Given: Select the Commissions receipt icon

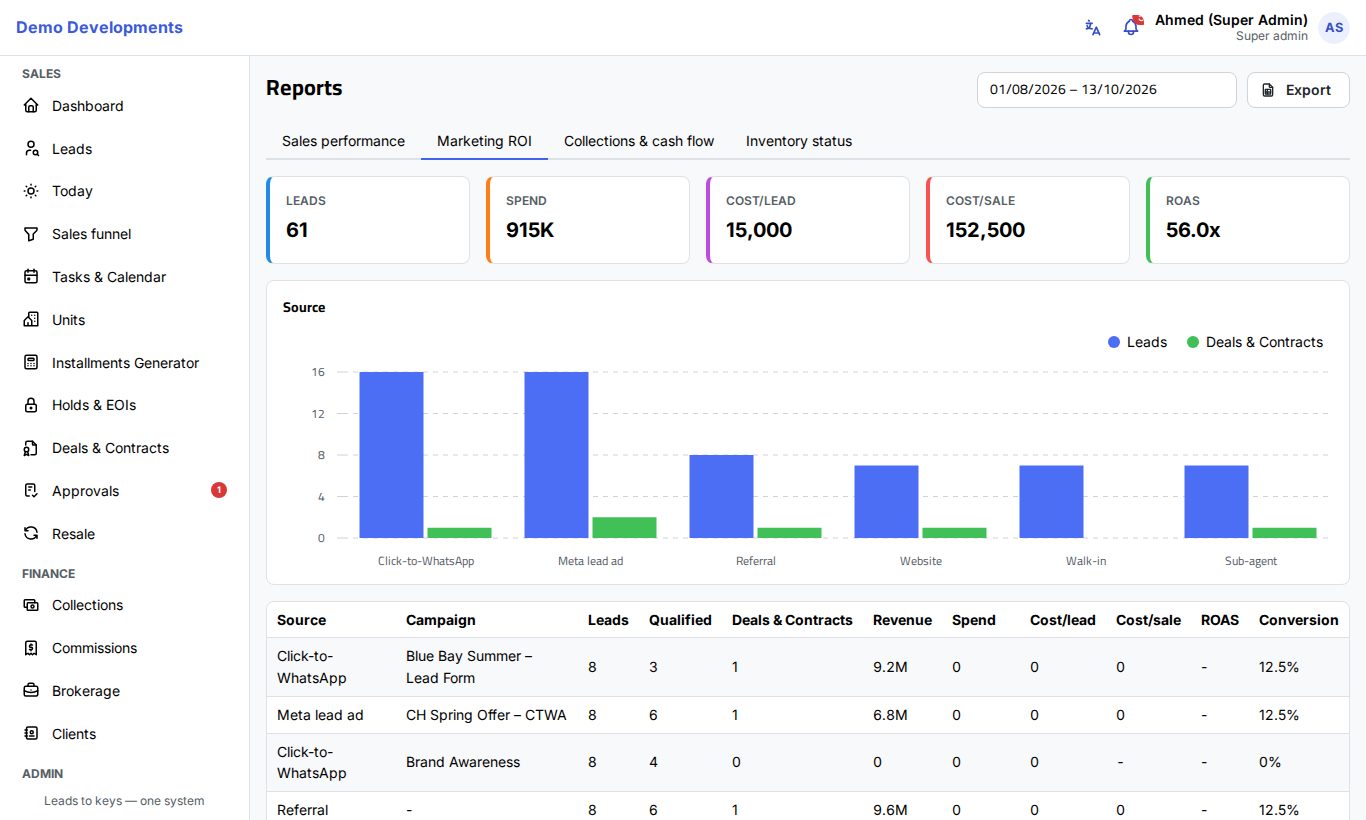Looking at the screenshot, I should pyautogui.click(x=31, y=648).
